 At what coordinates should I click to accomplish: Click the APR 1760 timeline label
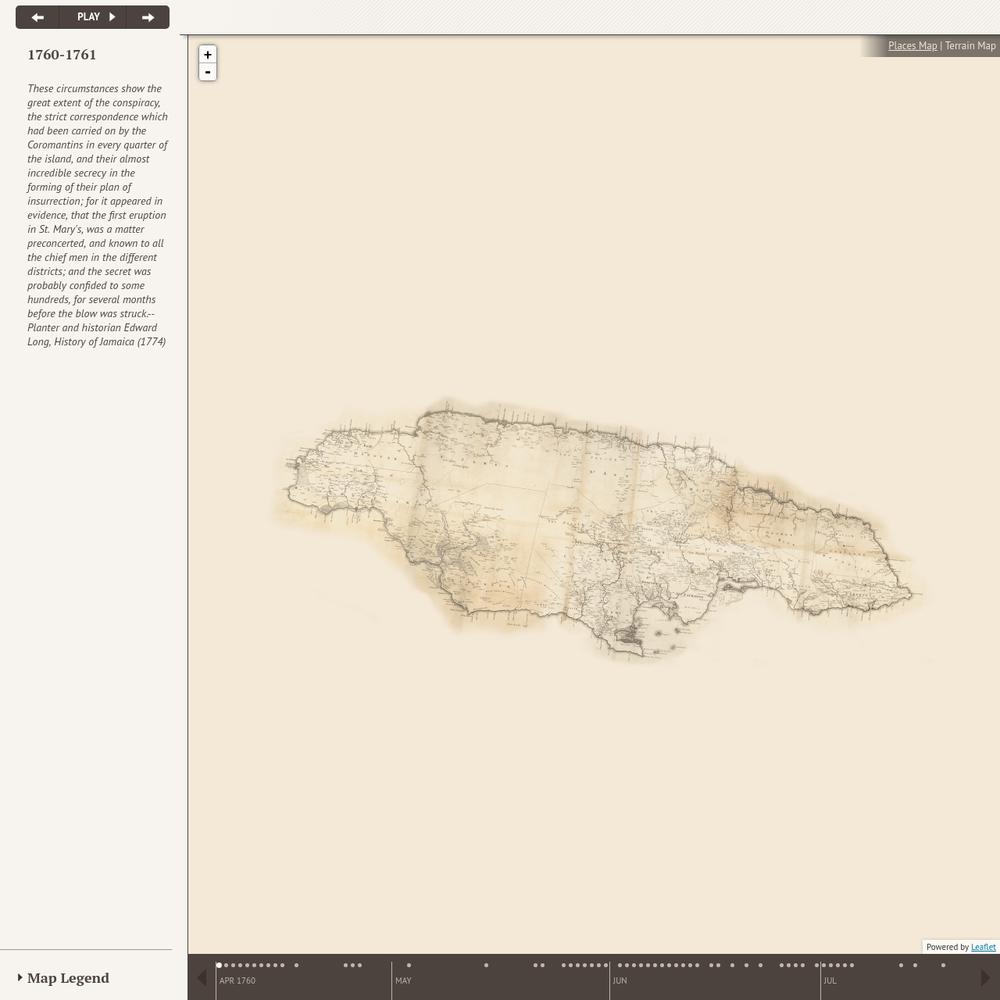(x=237, y=980)
